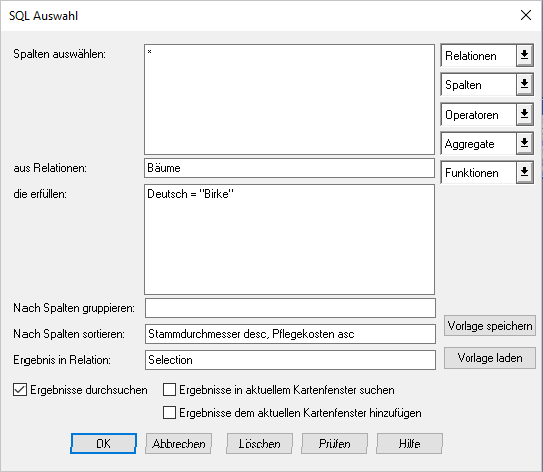Open Hilfe for the SQL dialog
This screenshot has height=472, width=543.
(x=409, y=443)
